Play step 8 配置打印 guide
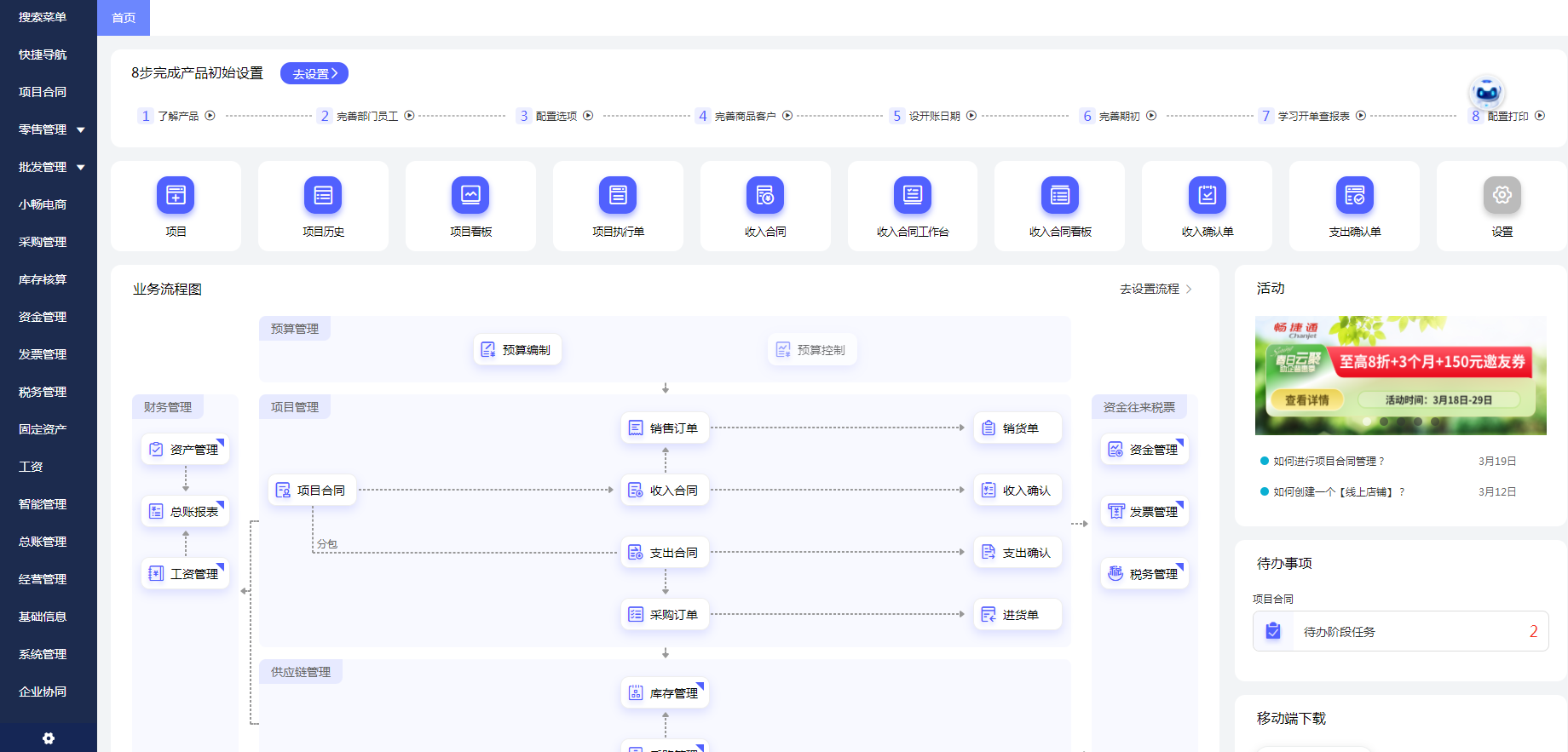This screenshot has height=752, width=1568. pyautogui.click(x=1540, y=116)
